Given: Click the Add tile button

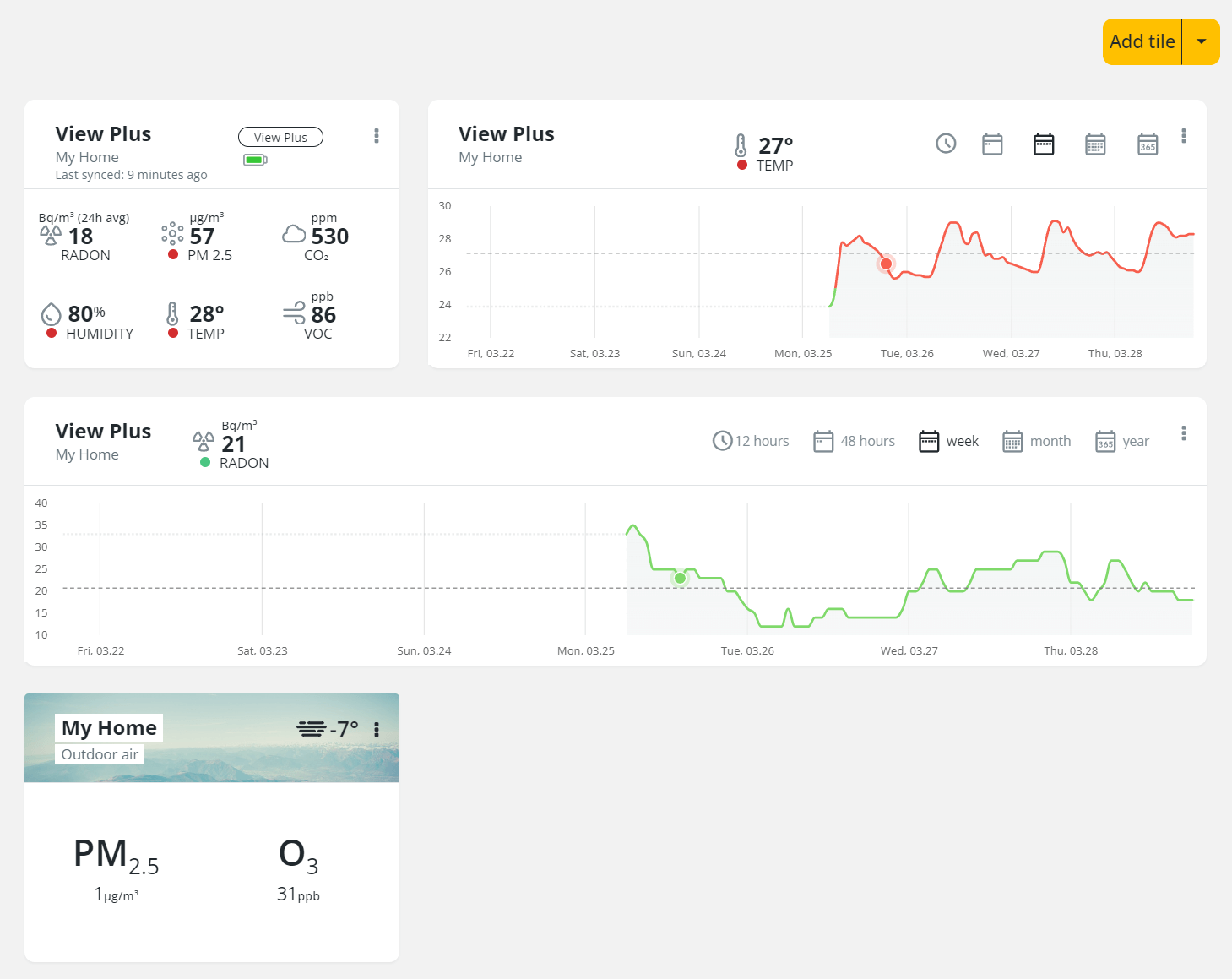Looking at the screenshot, I should point(1142,41).
